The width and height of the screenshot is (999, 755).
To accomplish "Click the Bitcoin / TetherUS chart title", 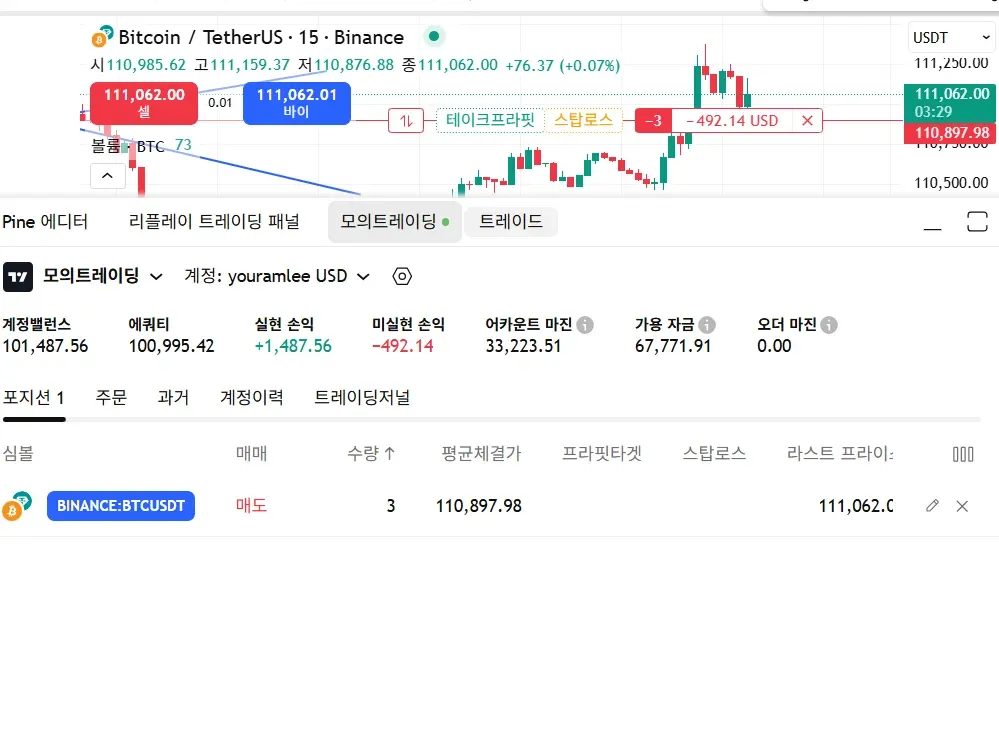I will (x=261, y=37).
